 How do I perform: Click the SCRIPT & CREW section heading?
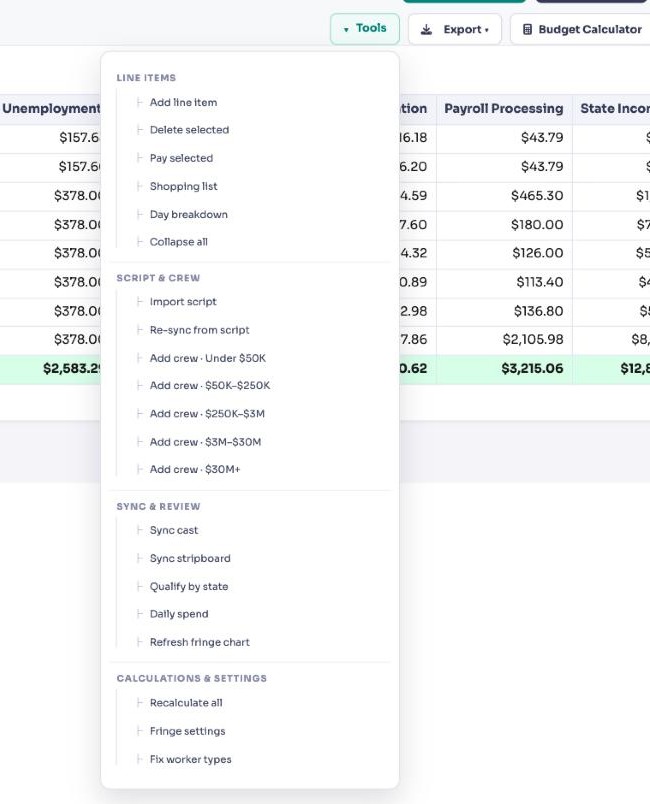(x=158, y=278)
